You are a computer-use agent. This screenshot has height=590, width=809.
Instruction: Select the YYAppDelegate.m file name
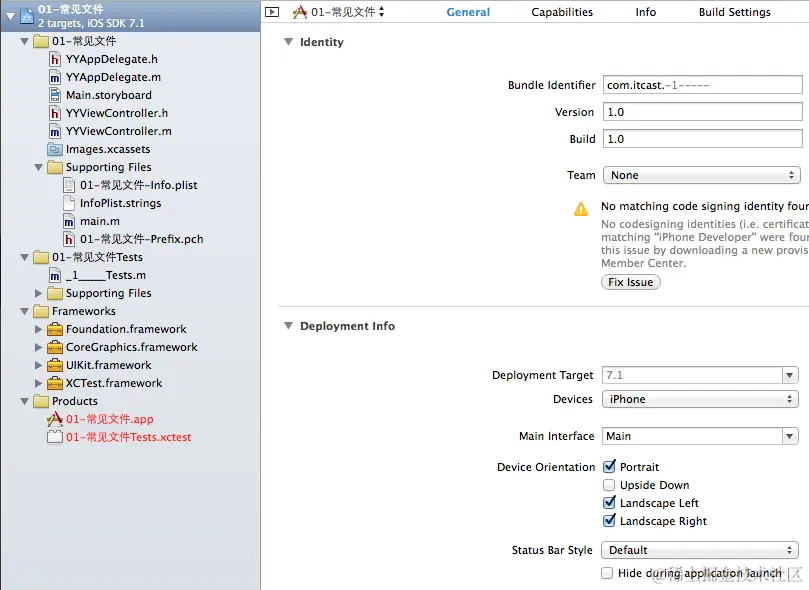pyautogui.click(x=114, y=77)
